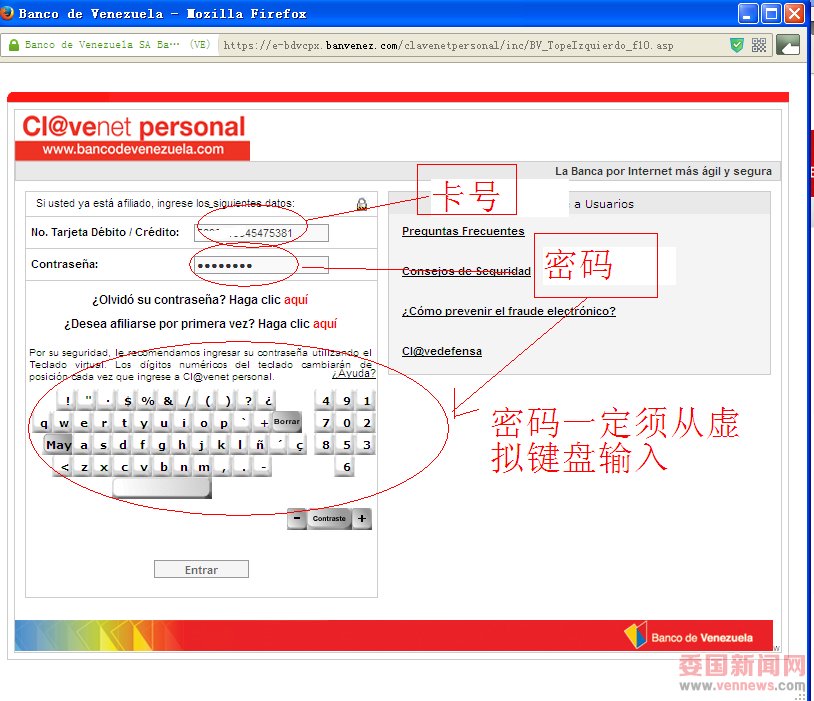This screenshot has height=701, width=814.
Task: Increase contrast with the Contraste plus button
Action: click(x=362, y=518)
